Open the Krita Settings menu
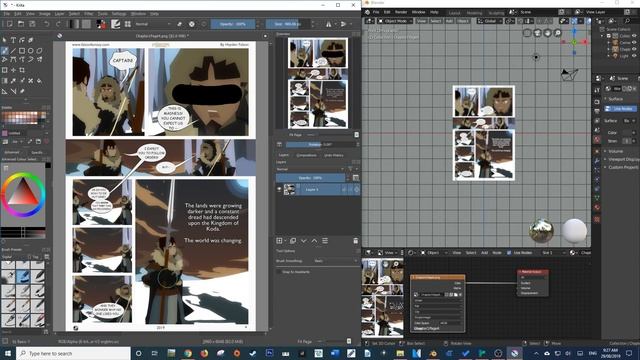This screenshot has width=640, height=360. pos(119,13)
